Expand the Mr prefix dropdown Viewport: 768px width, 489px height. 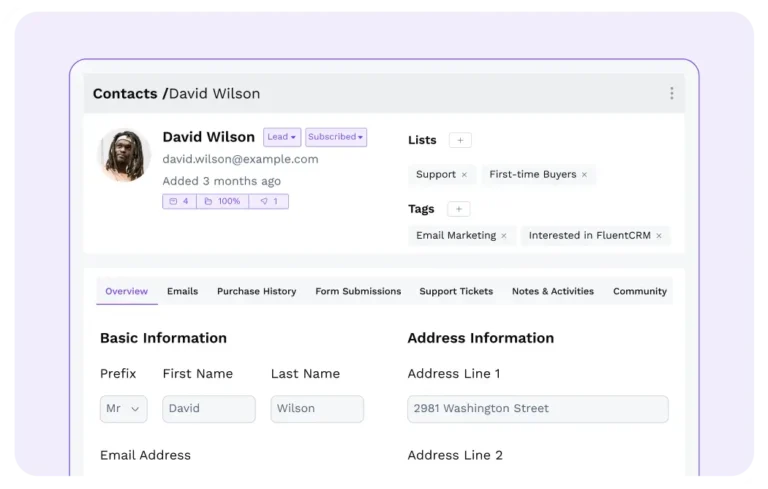coord(123,409)
